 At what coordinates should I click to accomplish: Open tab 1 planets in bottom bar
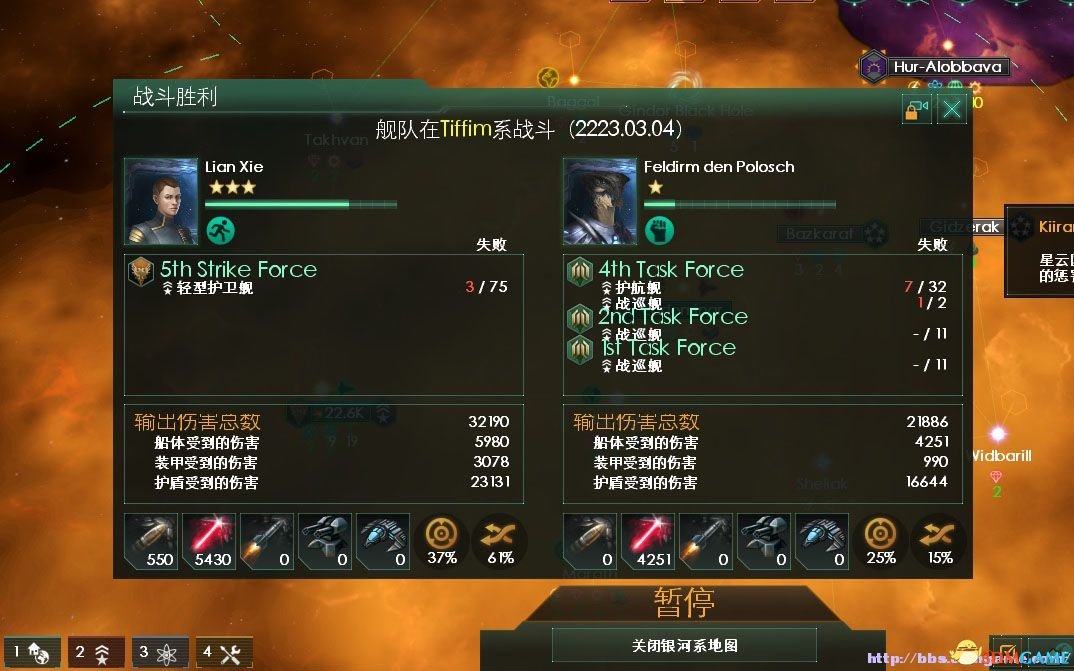pyautogui.click(x=32, y=653)
